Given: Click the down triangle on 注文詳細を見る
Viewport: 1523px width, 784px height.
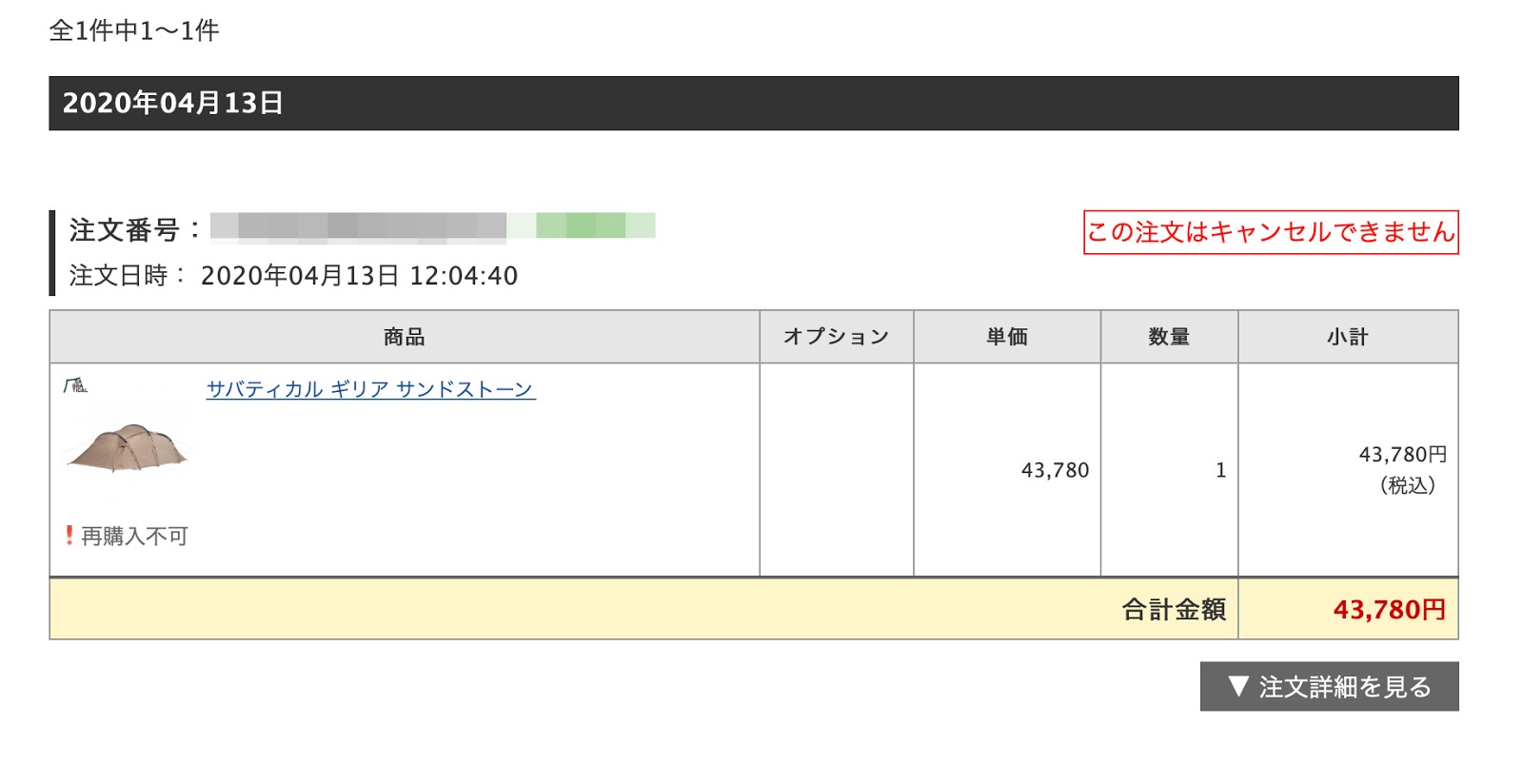Looking at the screenshot, I should click(1237, 686).
